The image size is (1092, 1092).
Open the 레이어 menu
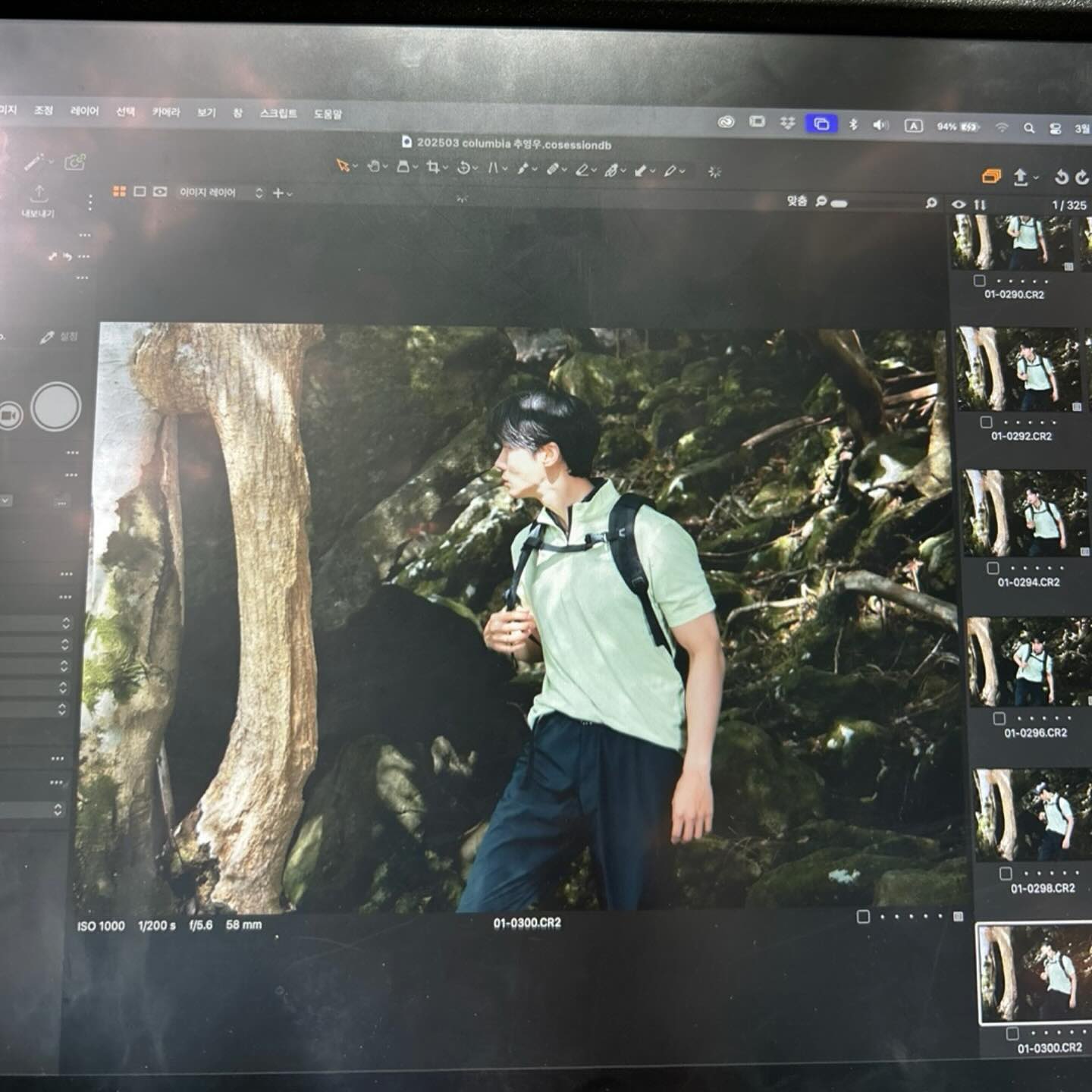click(x=84, y=111)
